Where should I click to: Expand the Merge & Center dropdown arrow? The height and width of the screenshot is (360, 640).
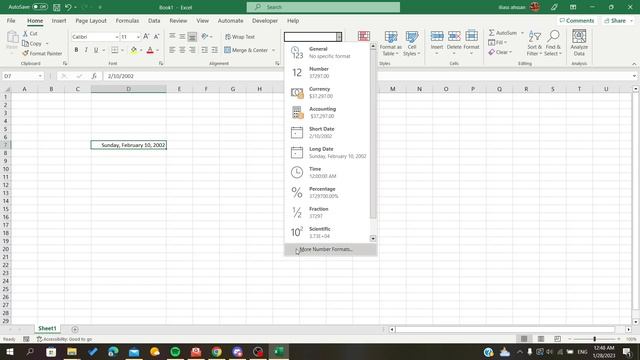273,50
